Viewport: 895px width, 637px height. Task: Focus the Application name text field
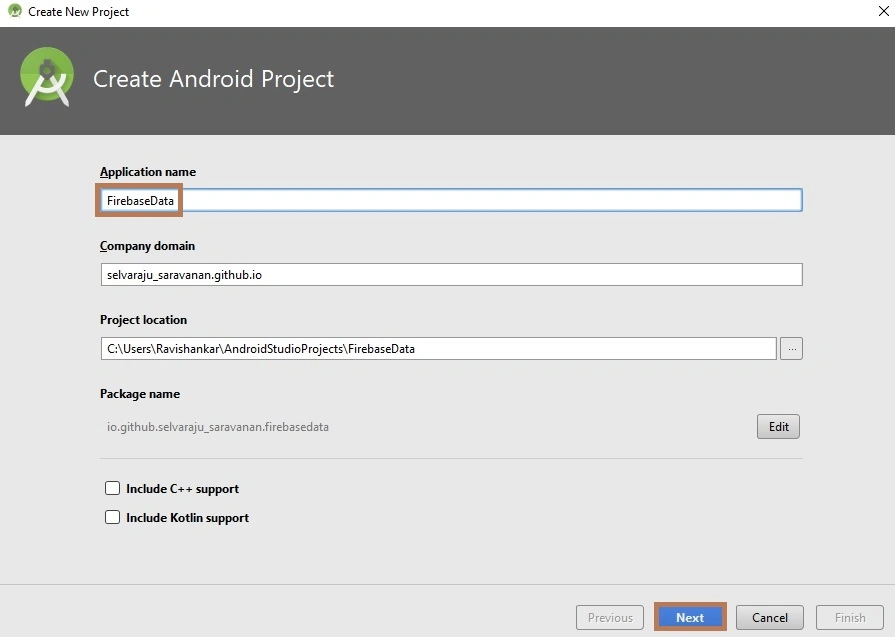(451, 200)
